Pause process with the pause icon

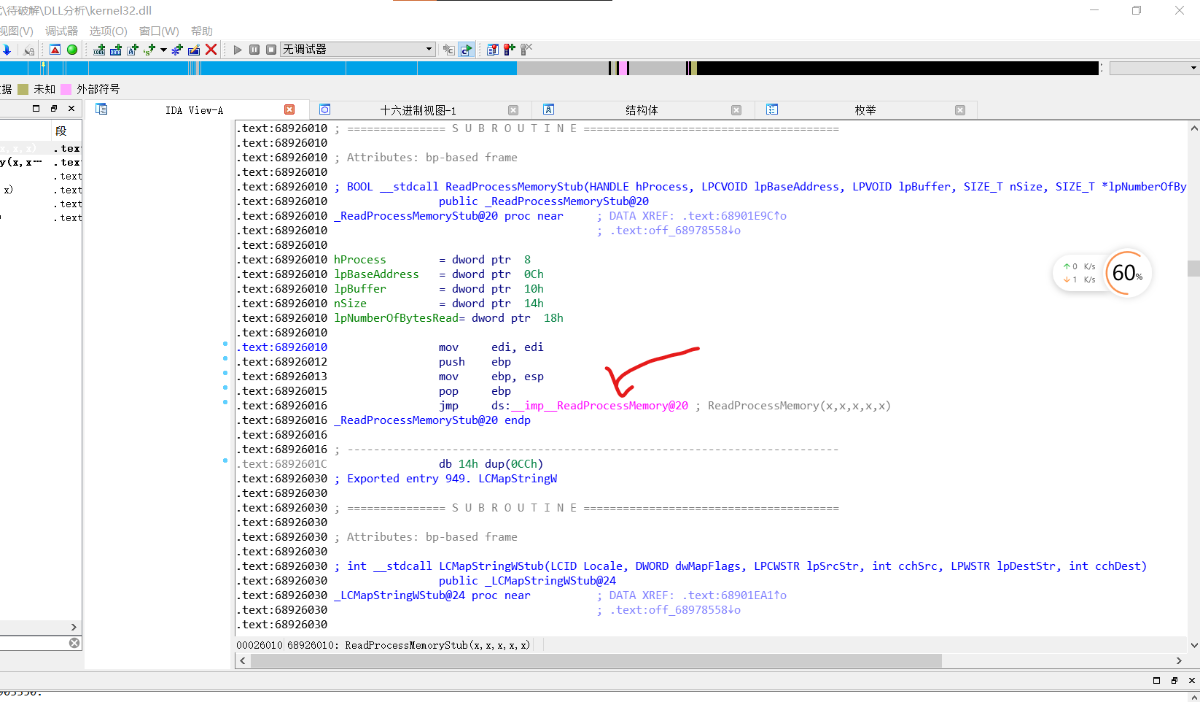(255, 49)
